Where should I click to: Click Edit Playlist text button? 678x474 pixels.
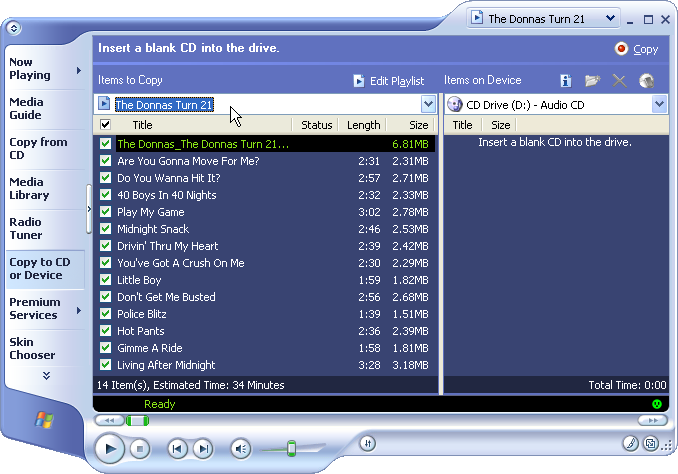pos(397,81)
